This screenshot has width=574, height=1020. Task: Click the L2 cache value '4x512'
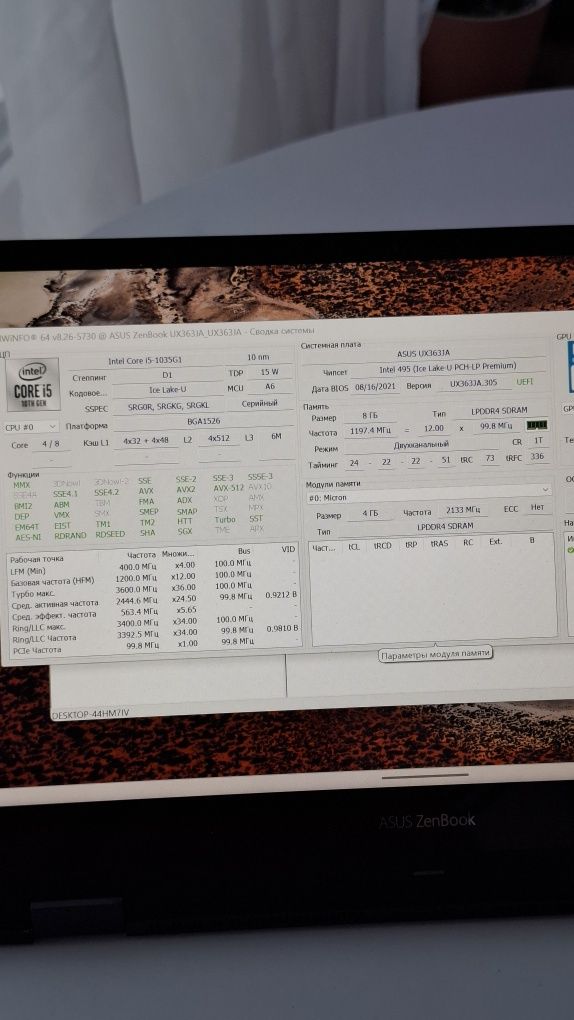pyautogui.click(x=219, y=438)
